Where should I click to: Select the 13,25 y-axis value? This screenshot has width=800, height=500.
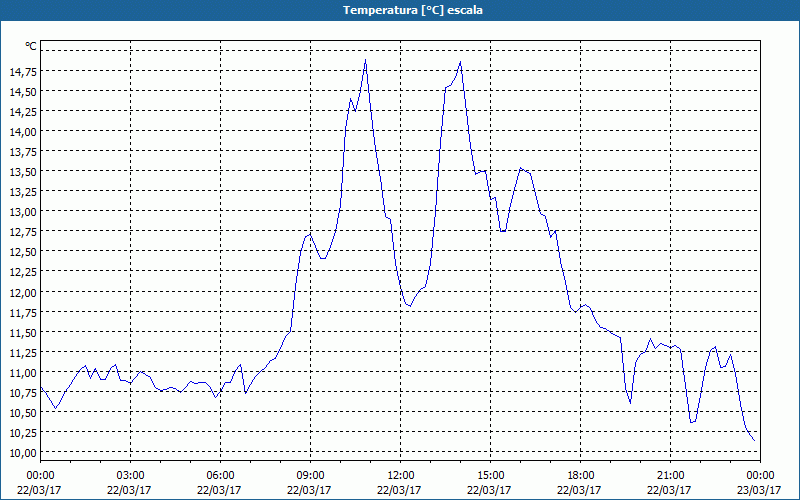[23, 191]
